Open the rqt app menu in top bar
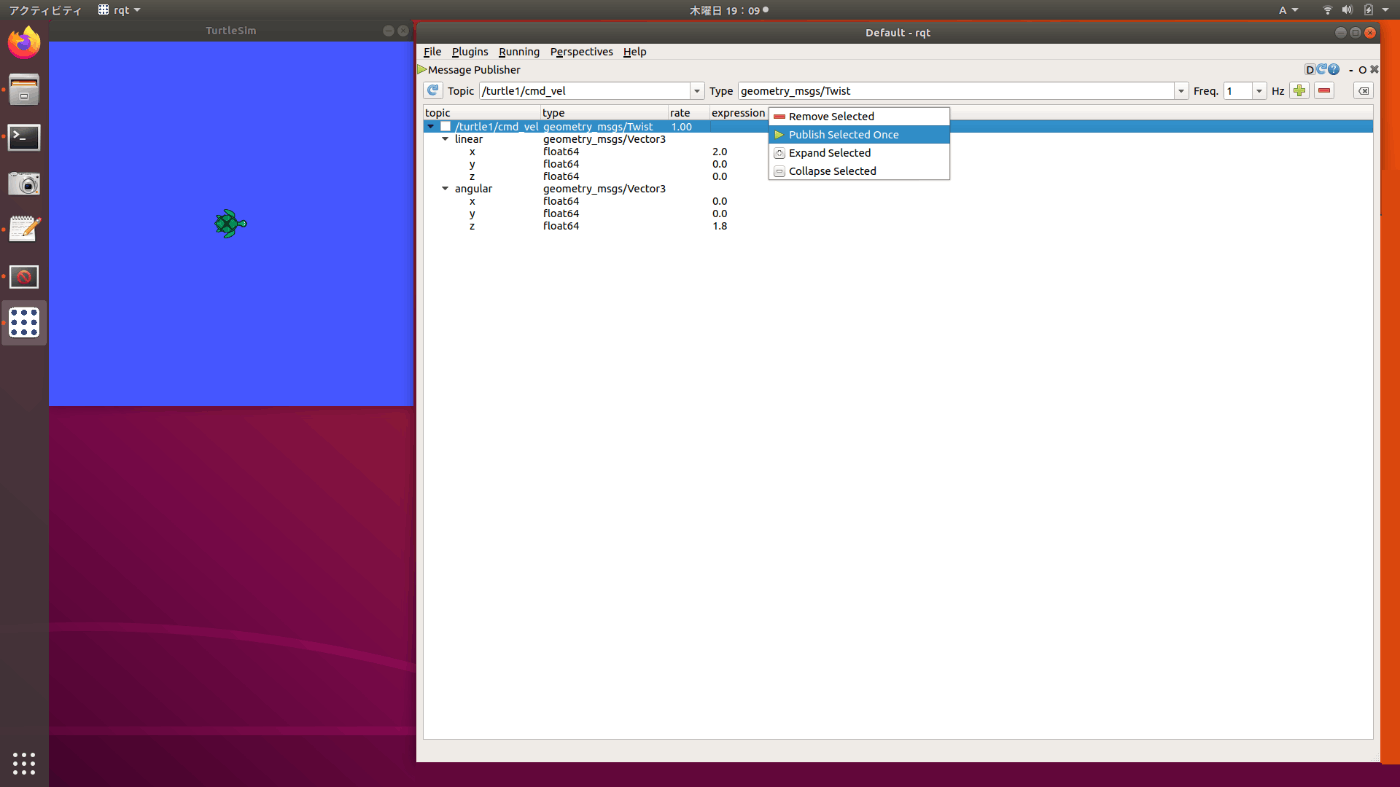Screen dimensions: 1400x787 [x=119, y=10]
